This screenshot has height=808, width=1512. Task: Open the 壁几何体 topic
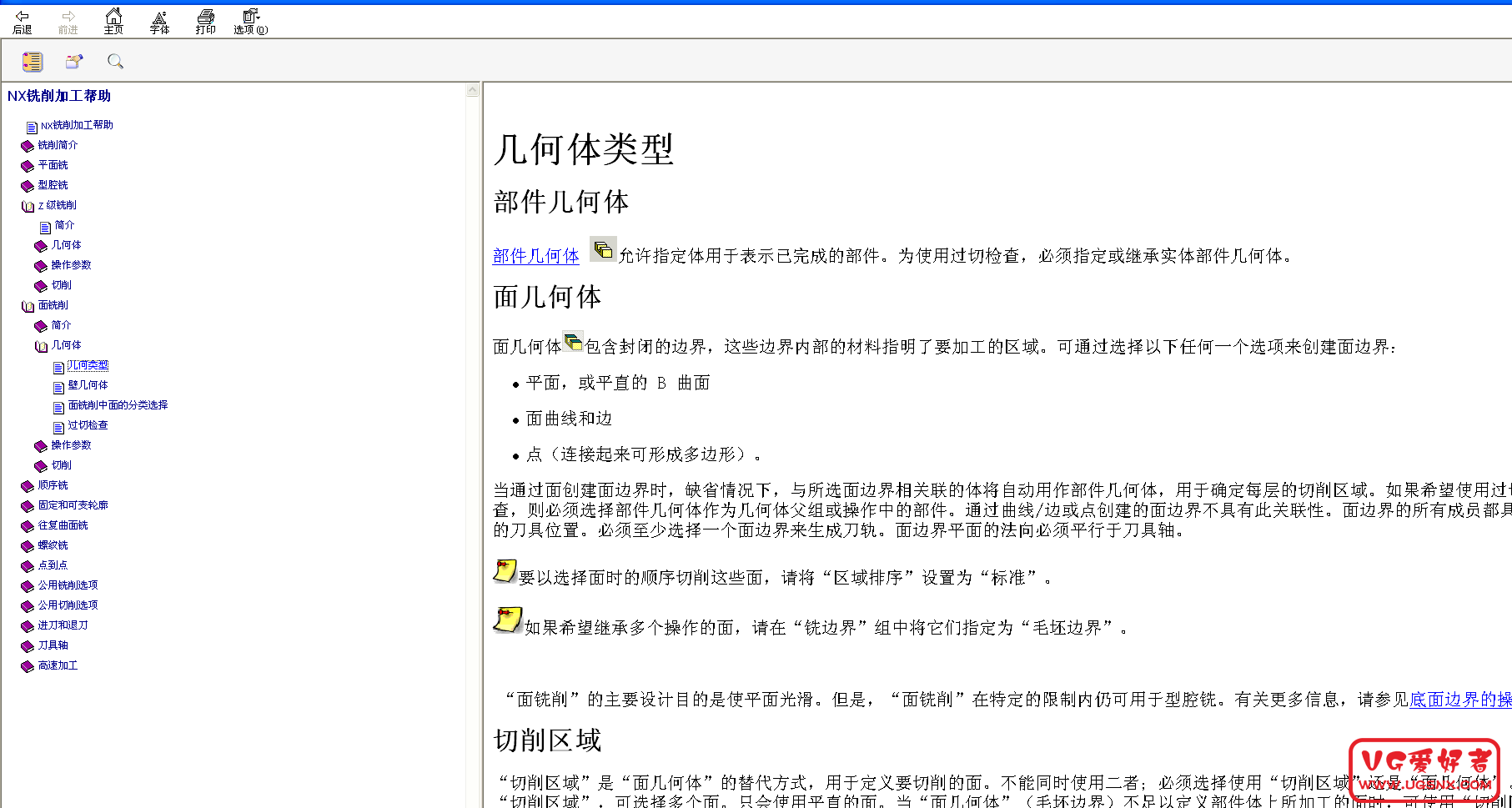[88, 385]
